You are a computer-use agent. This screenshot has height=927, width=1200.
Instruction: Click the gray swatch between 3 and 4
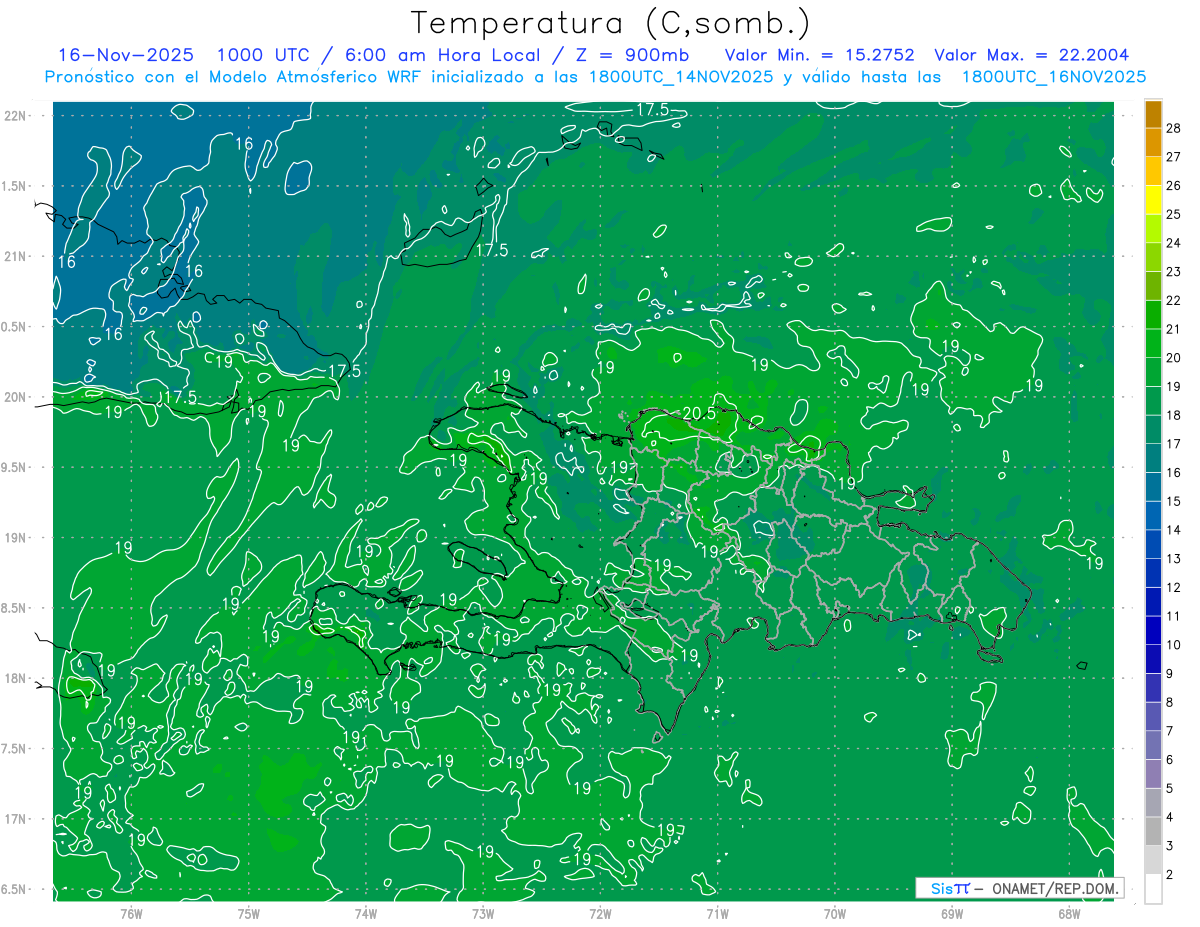1153,832
